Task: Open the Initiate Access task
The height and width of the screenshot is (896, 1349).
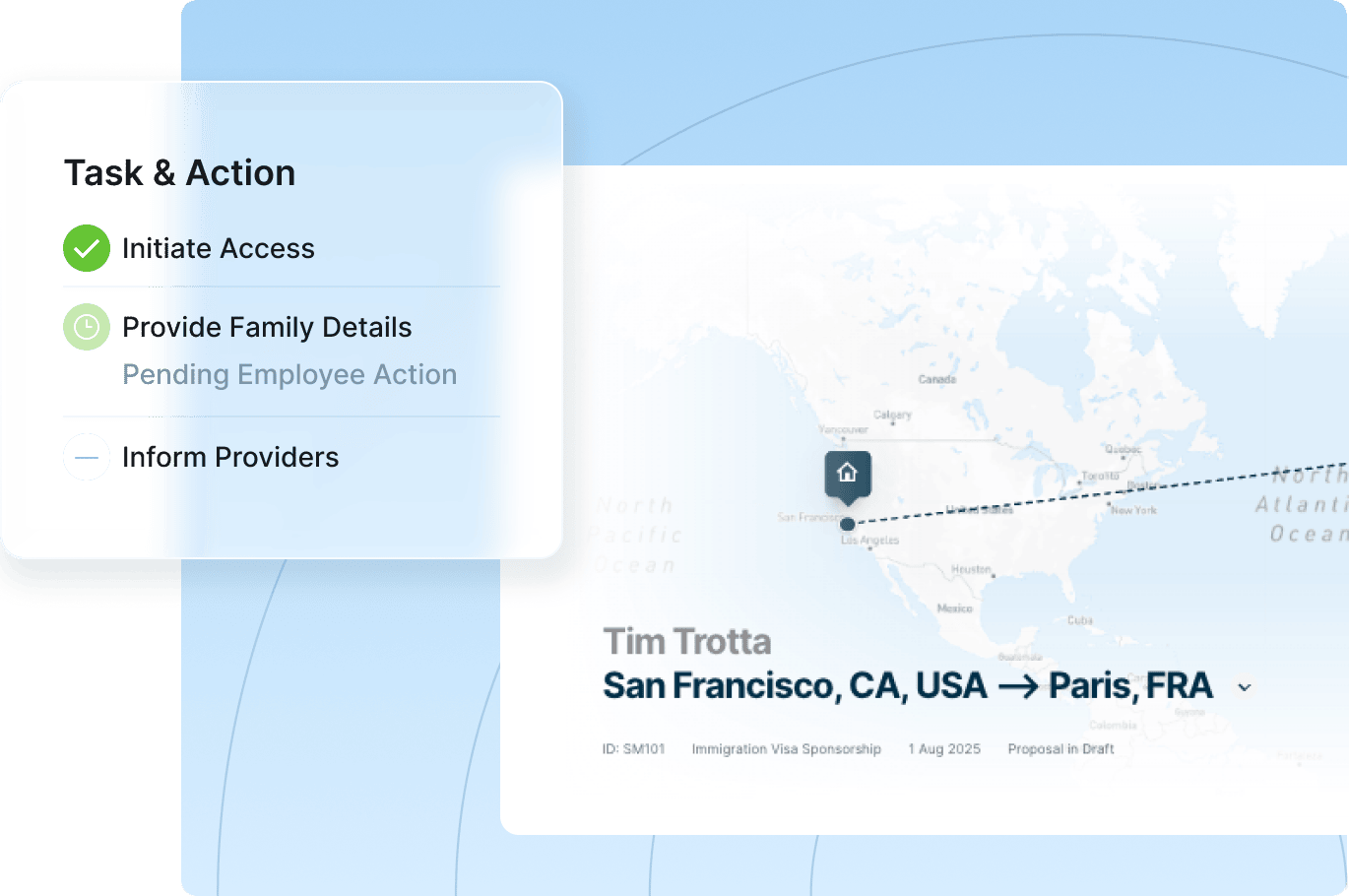Action: pyautogui.click(x=218, y=248)
